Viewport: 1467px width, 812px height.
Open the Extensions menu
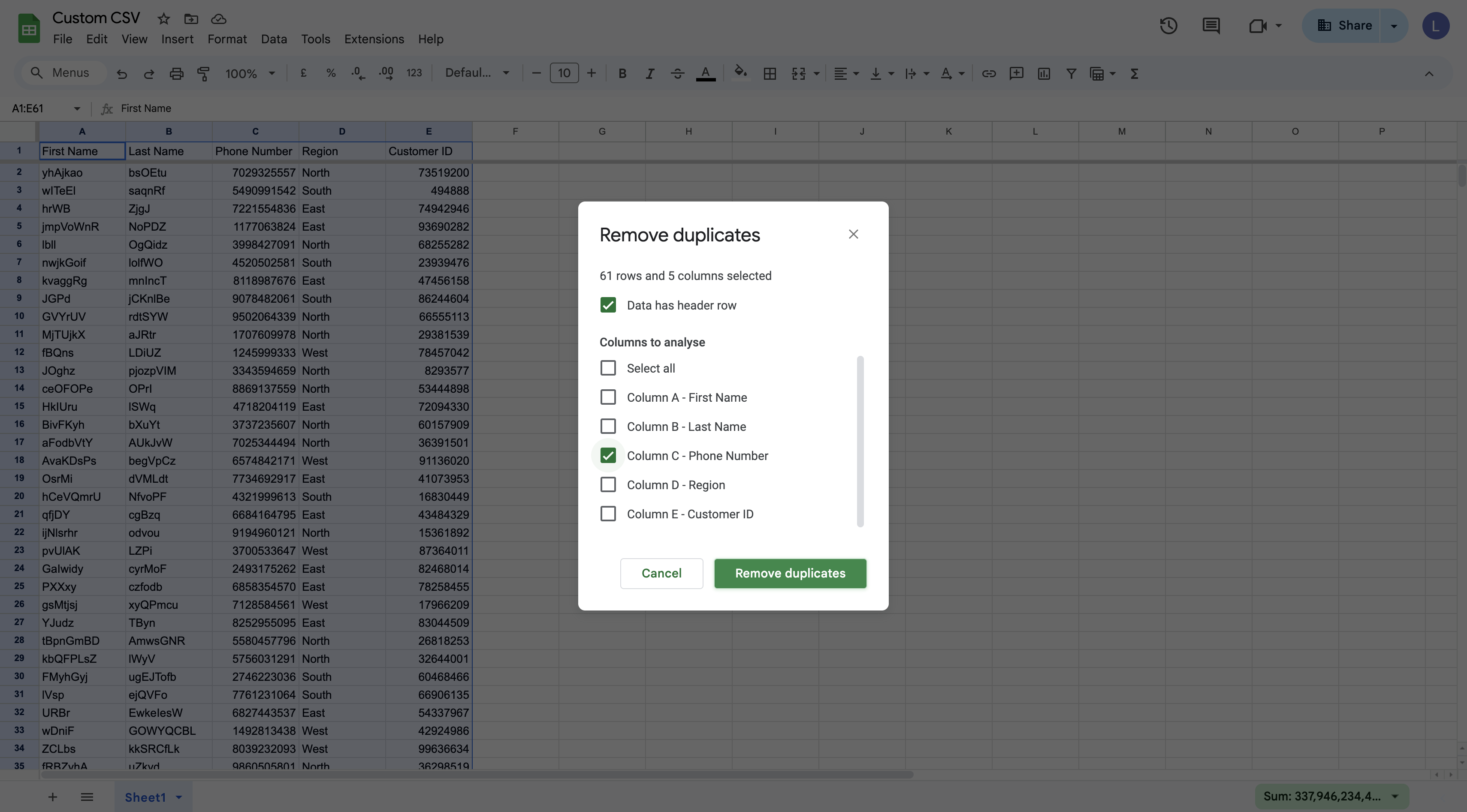pyautogui.click(x=374, y=39)
